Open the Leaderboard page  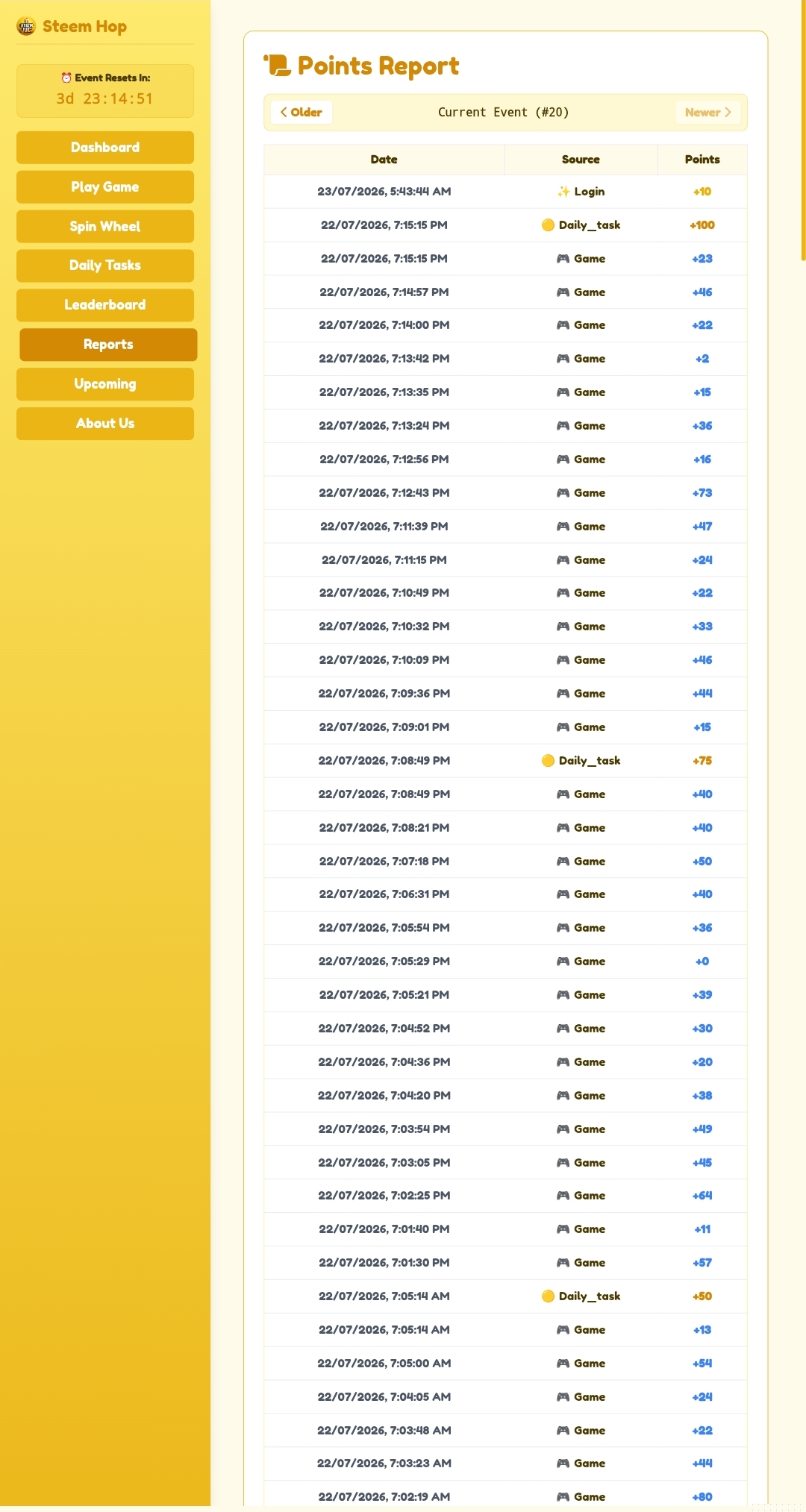[105, 305]
